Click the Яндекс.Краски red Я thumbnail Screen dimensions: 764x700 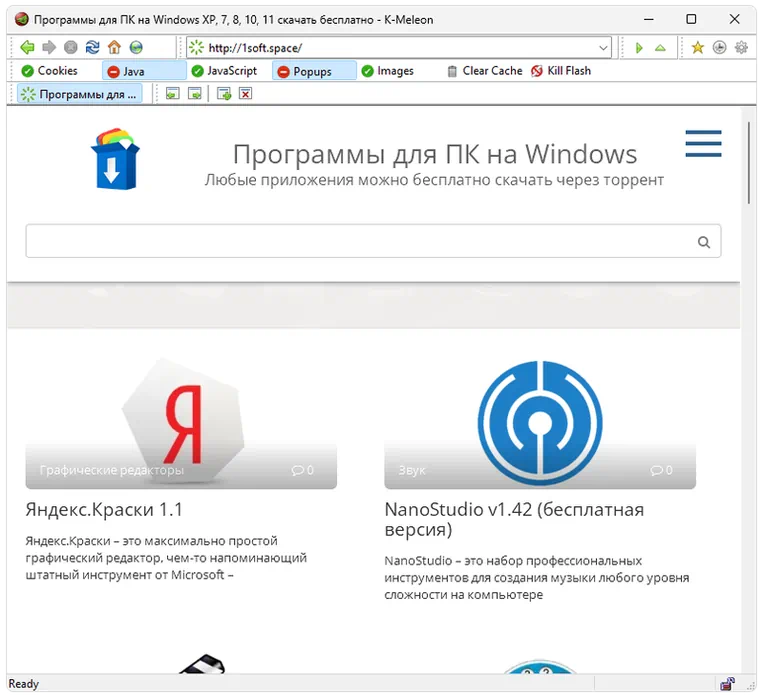183,423
